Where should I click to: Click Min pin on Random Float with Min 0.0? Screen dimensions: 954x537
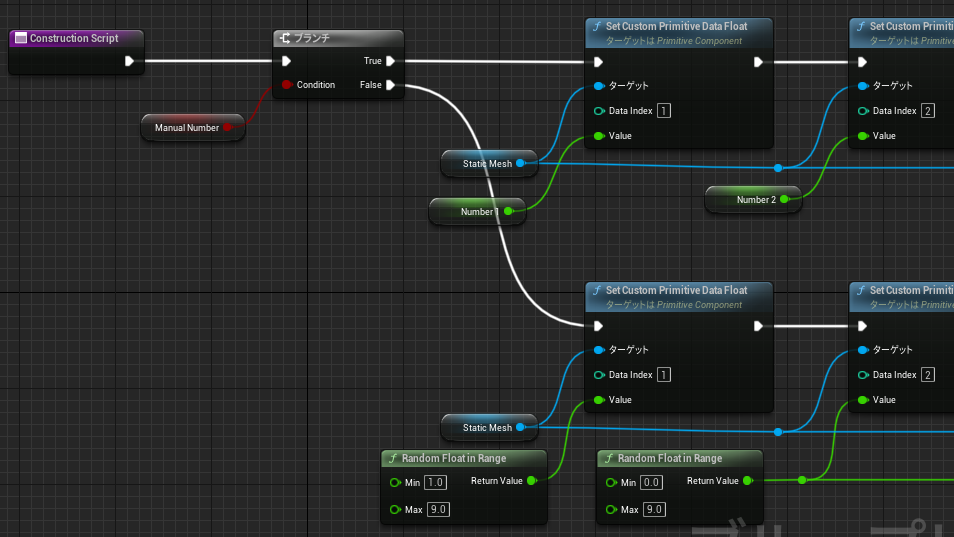pyautogui.click(x=611, y=482)
